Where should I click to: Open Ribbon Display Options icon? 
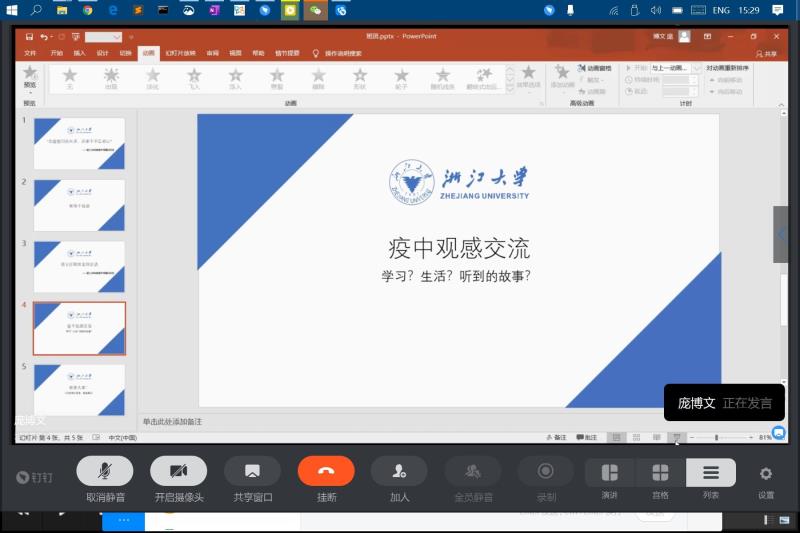click(x=707, y=37)
